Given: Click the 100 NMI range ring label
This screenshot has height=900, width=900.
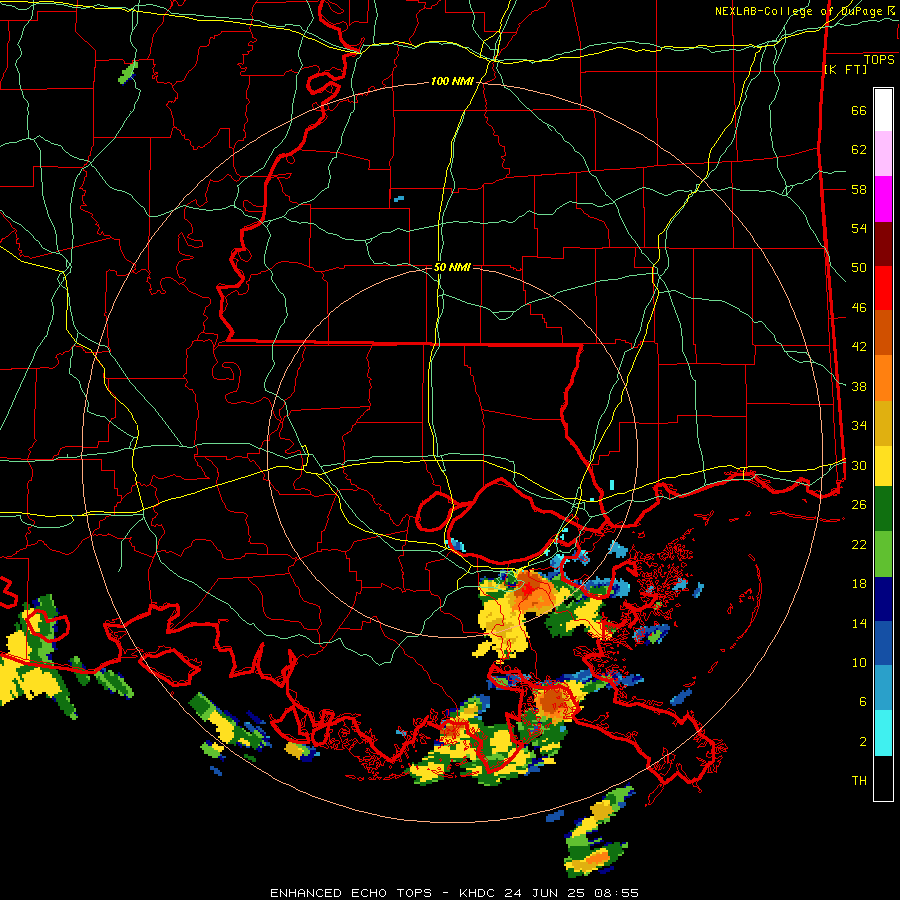Looking at the screenshot, I should tap(452, 82).
